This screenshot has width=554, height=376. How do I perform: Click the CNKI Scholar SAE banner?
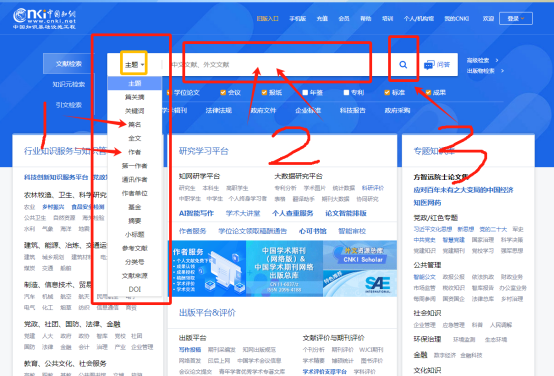coord(360,269)
